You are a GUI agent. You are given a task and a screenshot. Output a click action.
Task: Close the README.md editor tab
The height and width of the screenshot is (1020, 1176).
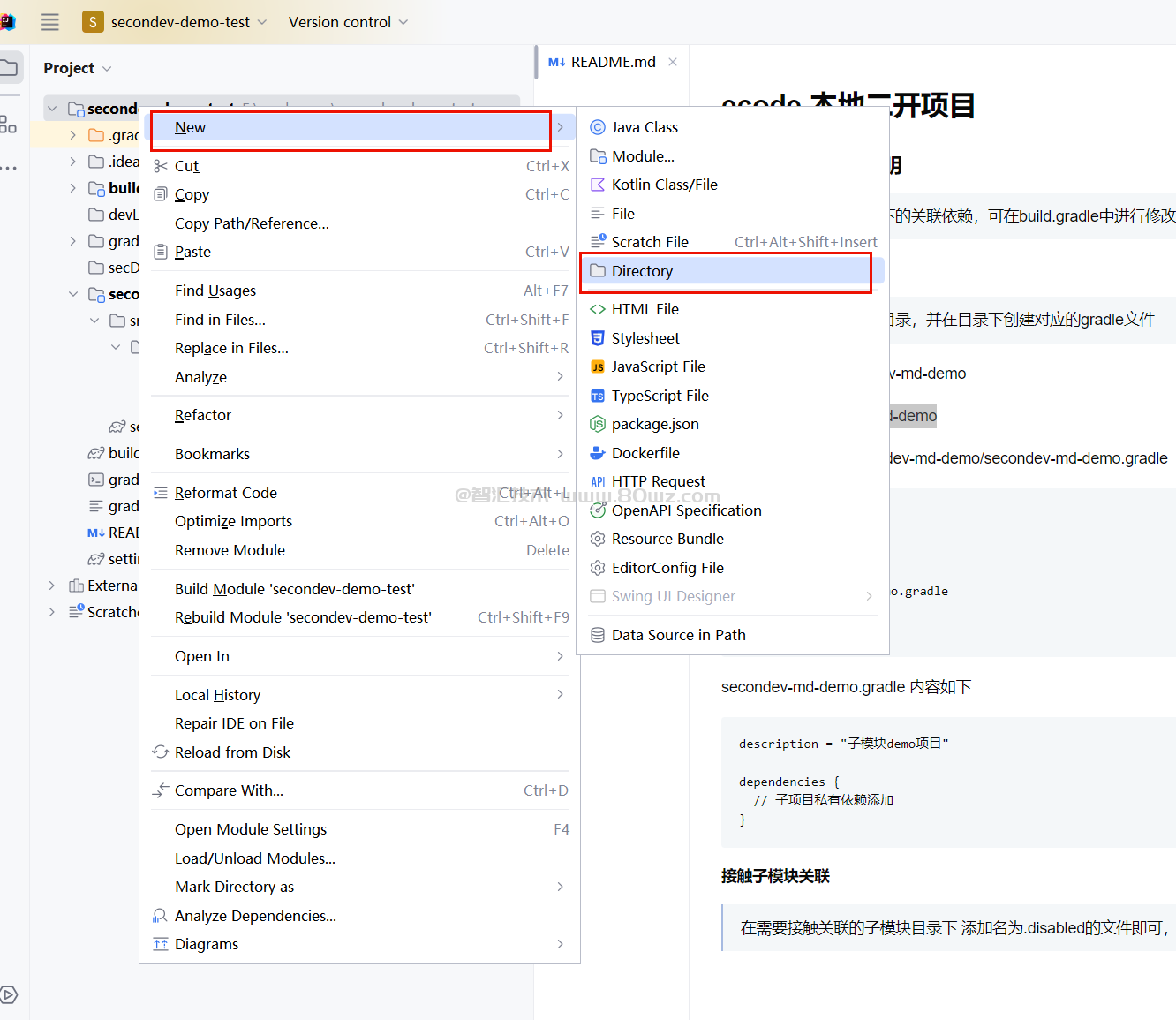673,62
